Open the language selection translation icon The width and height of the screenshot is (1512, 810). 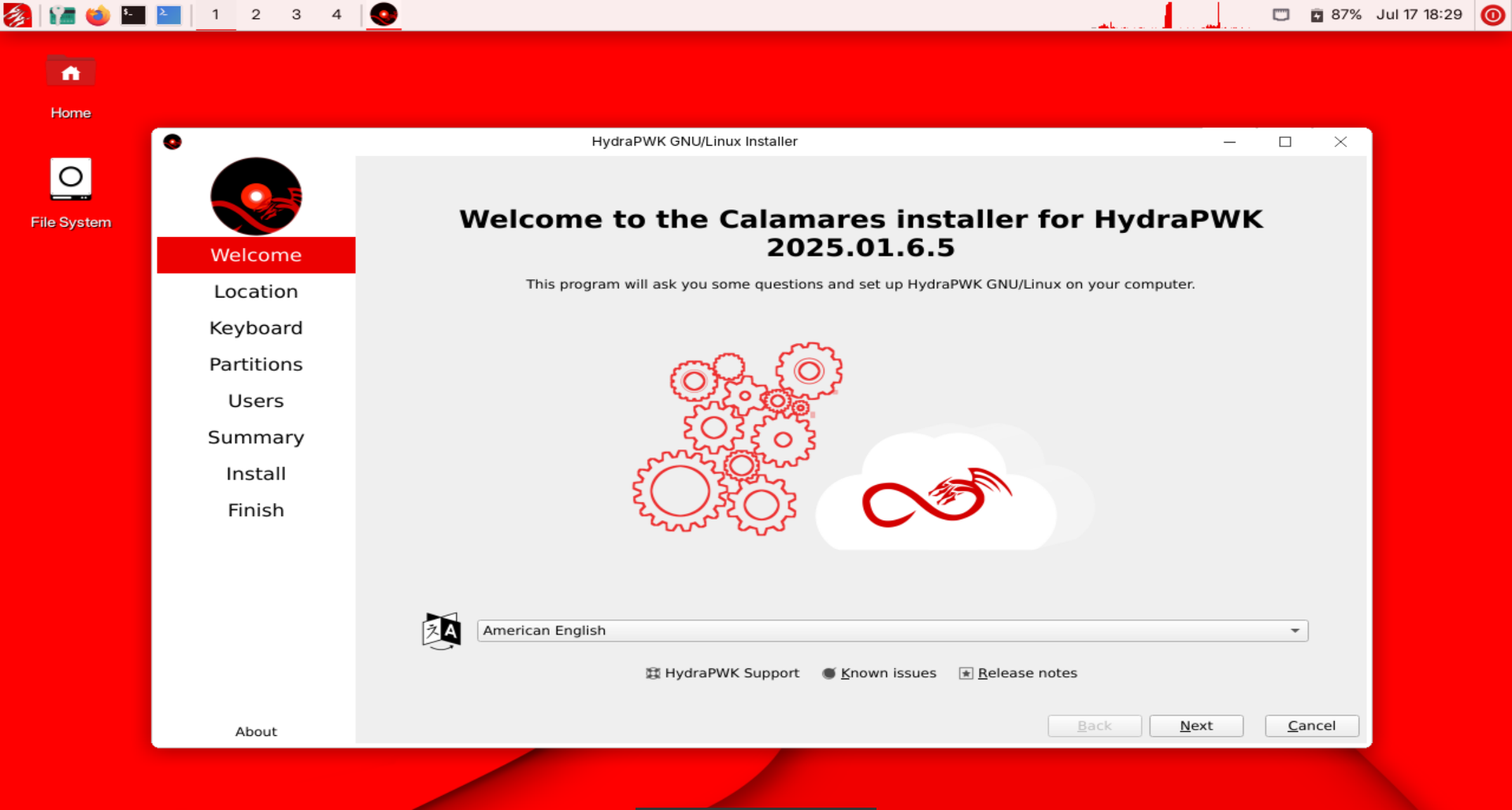point(441,631)
